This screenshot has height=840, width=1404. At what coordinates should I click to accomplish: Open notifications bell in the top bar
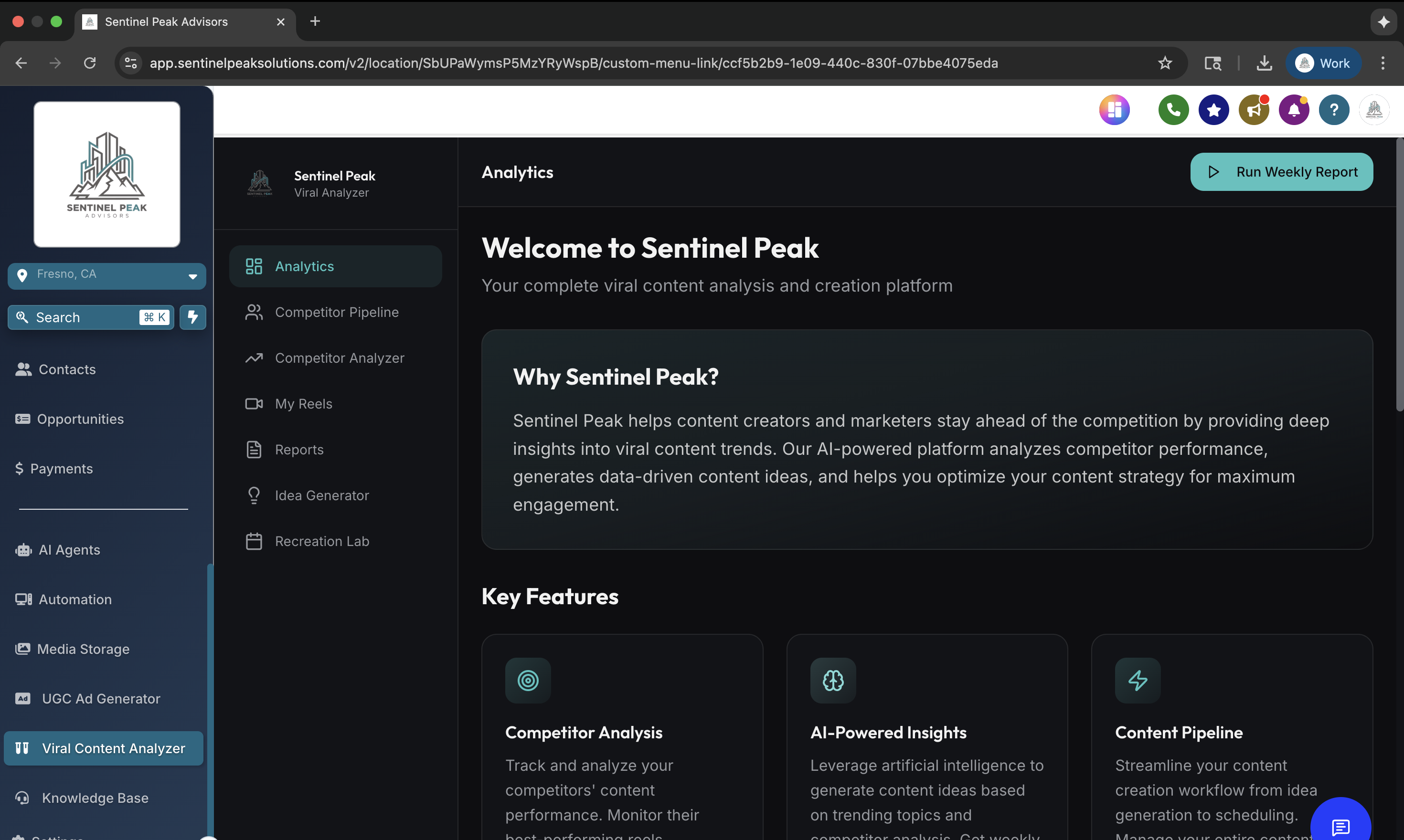click(1294, 110)
